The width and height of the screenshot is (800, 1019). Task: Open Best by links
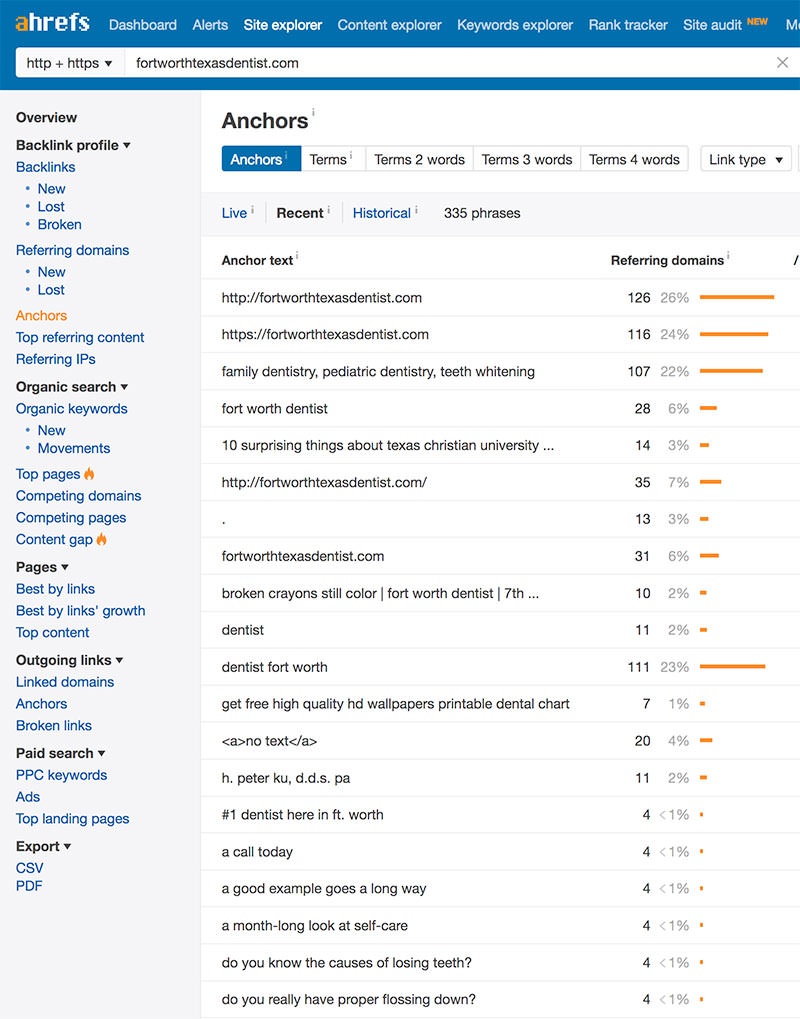[x=55, y=589]
